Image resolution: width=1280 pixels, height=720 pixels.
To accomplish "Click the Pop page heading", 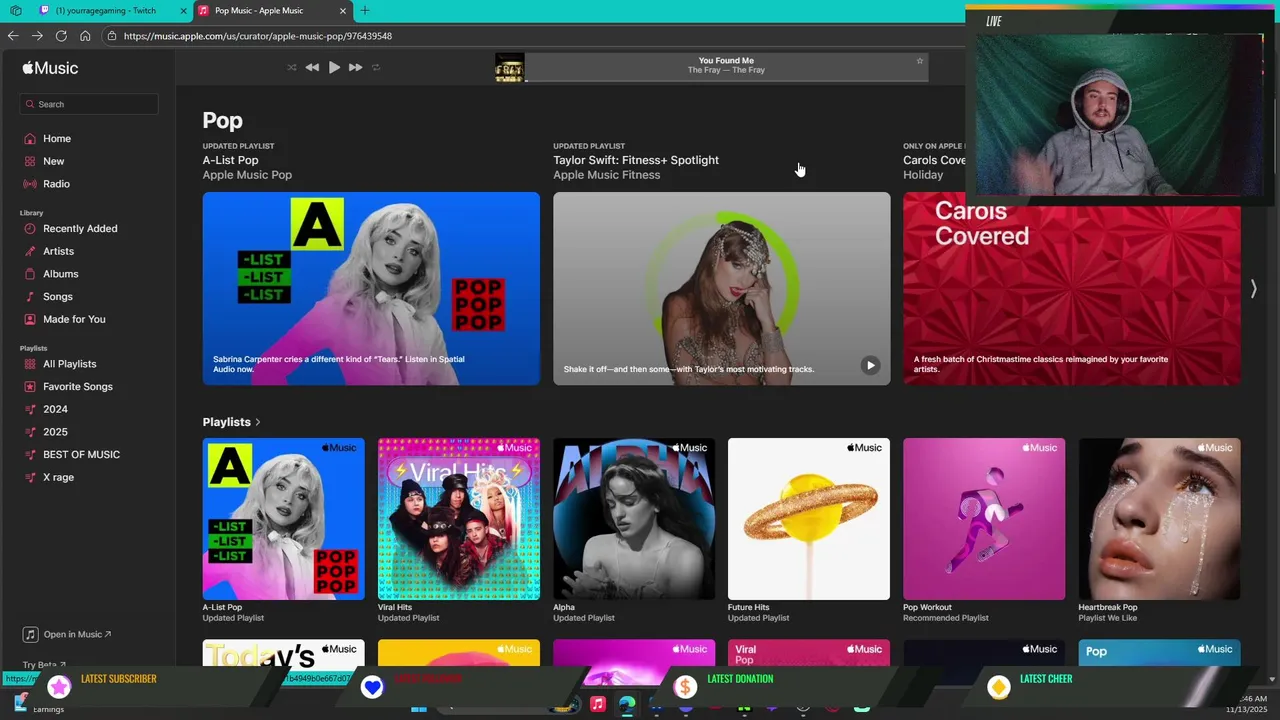I will (x=222, y=120).
